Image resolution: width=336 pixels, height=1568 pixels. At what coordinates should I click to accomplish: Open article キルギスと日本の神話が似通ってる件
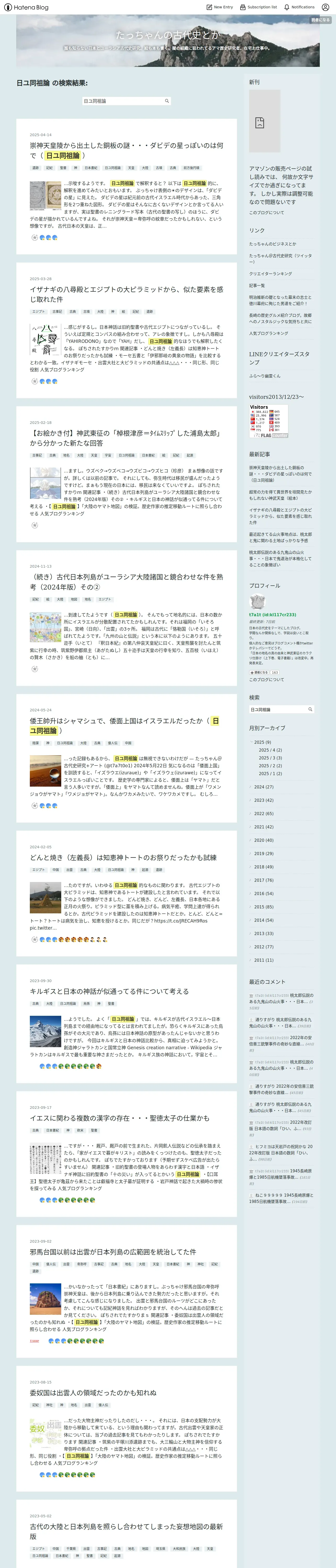click(109, 991)
